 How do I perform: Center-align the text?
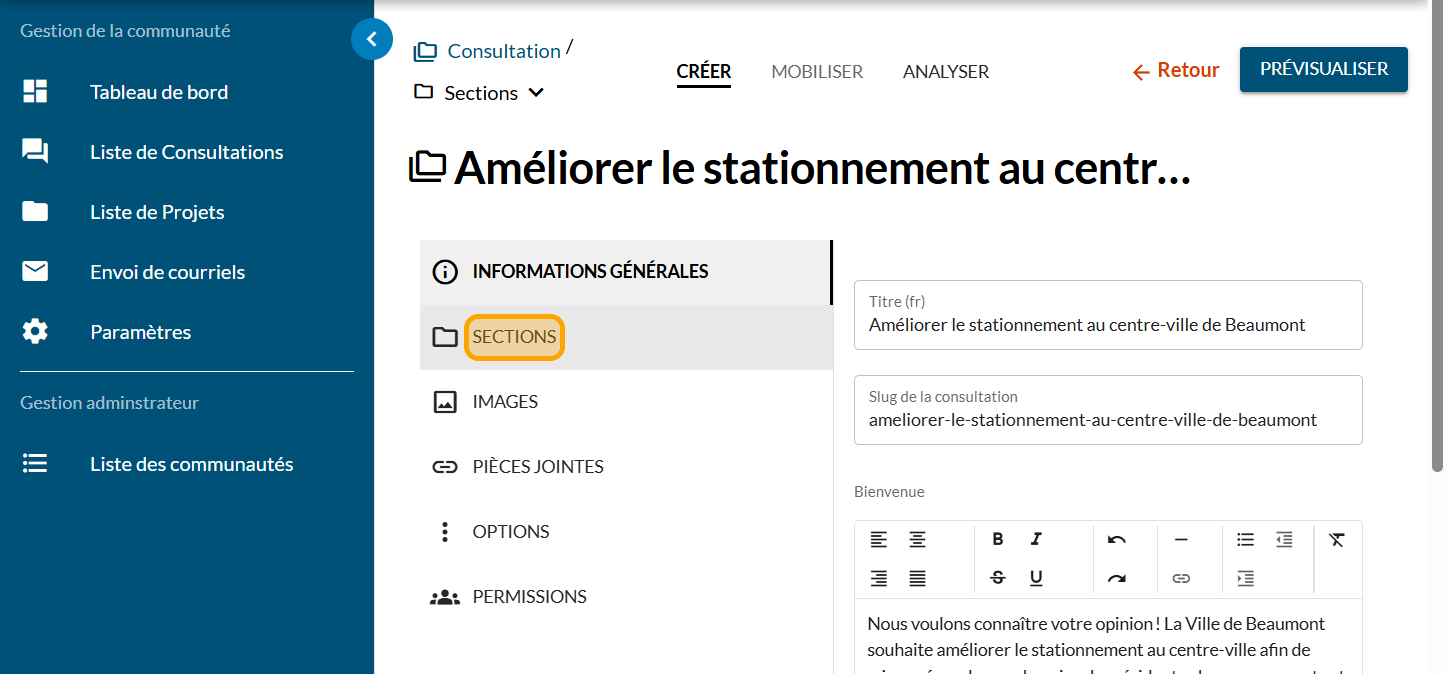tap(917, 540)
